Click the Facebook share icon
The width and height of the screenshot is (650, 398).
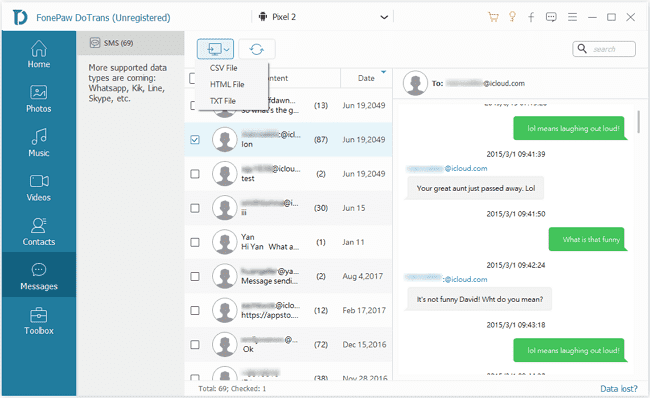pyautogui.click(x=531, y=17)
